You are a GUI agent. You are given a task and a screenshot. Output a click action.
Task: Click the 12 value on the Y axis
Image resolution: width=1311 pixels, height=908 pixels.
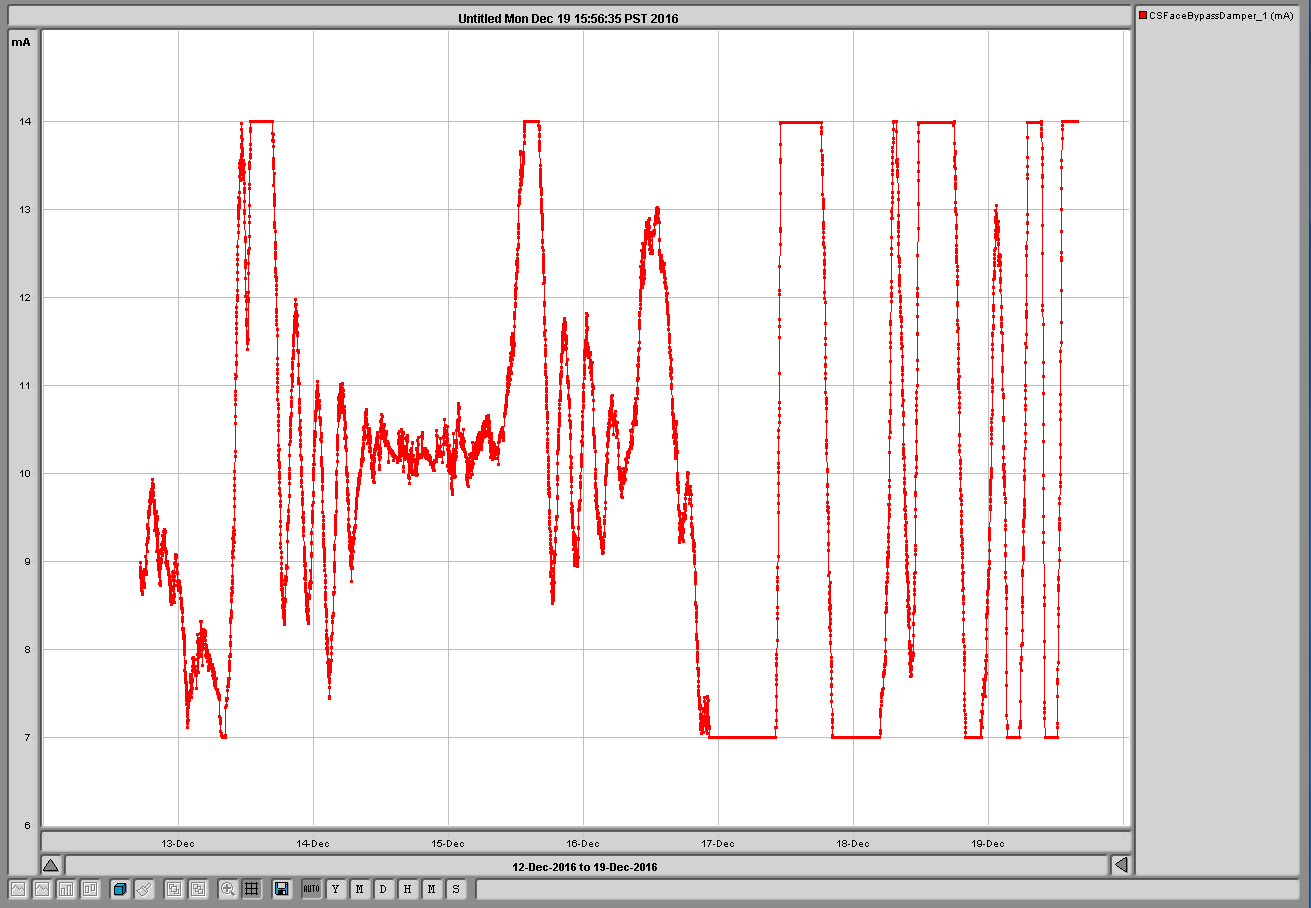click(x=23, y=298)
